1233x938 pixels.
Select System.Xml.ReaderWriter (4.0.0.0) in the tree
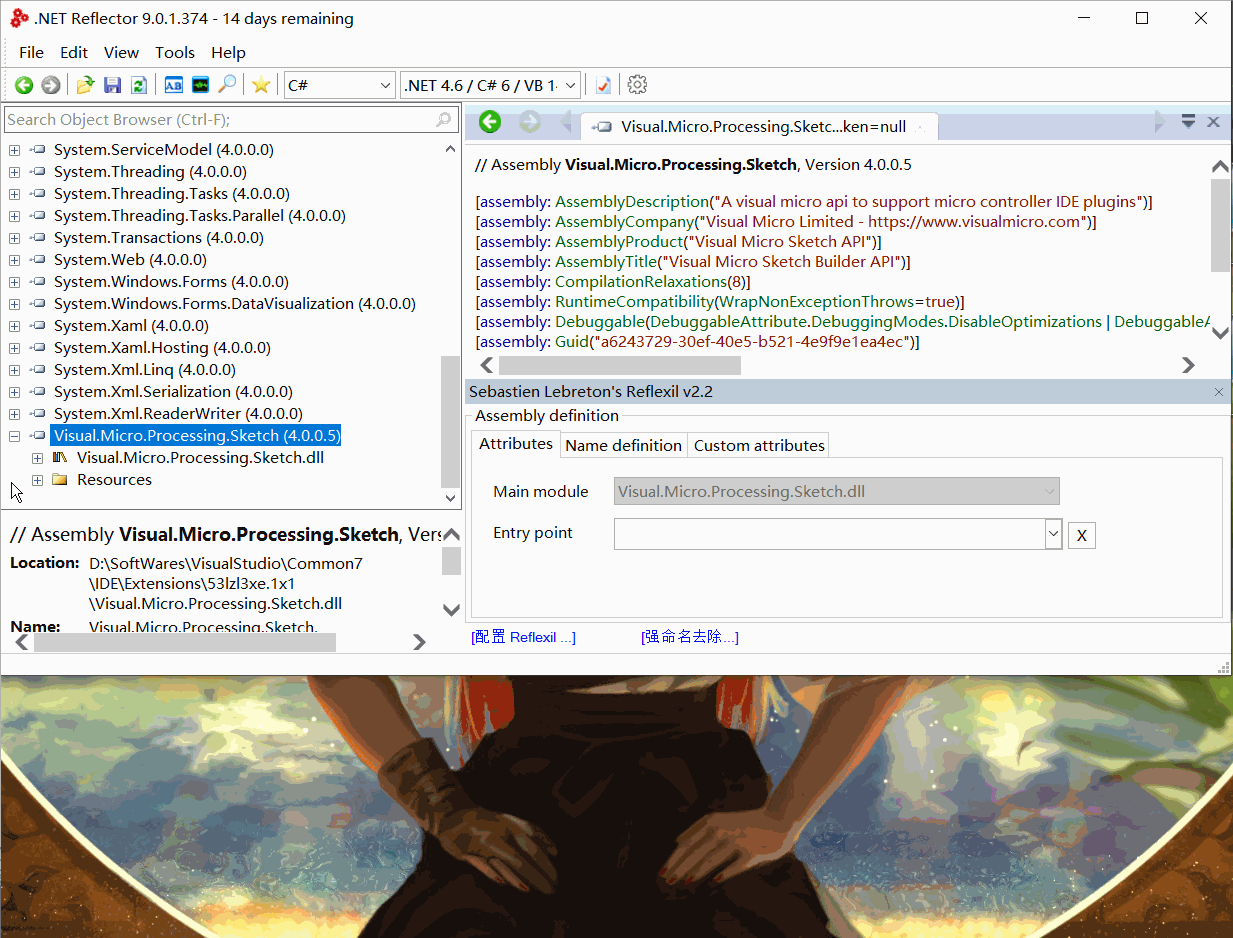point(178,414)
